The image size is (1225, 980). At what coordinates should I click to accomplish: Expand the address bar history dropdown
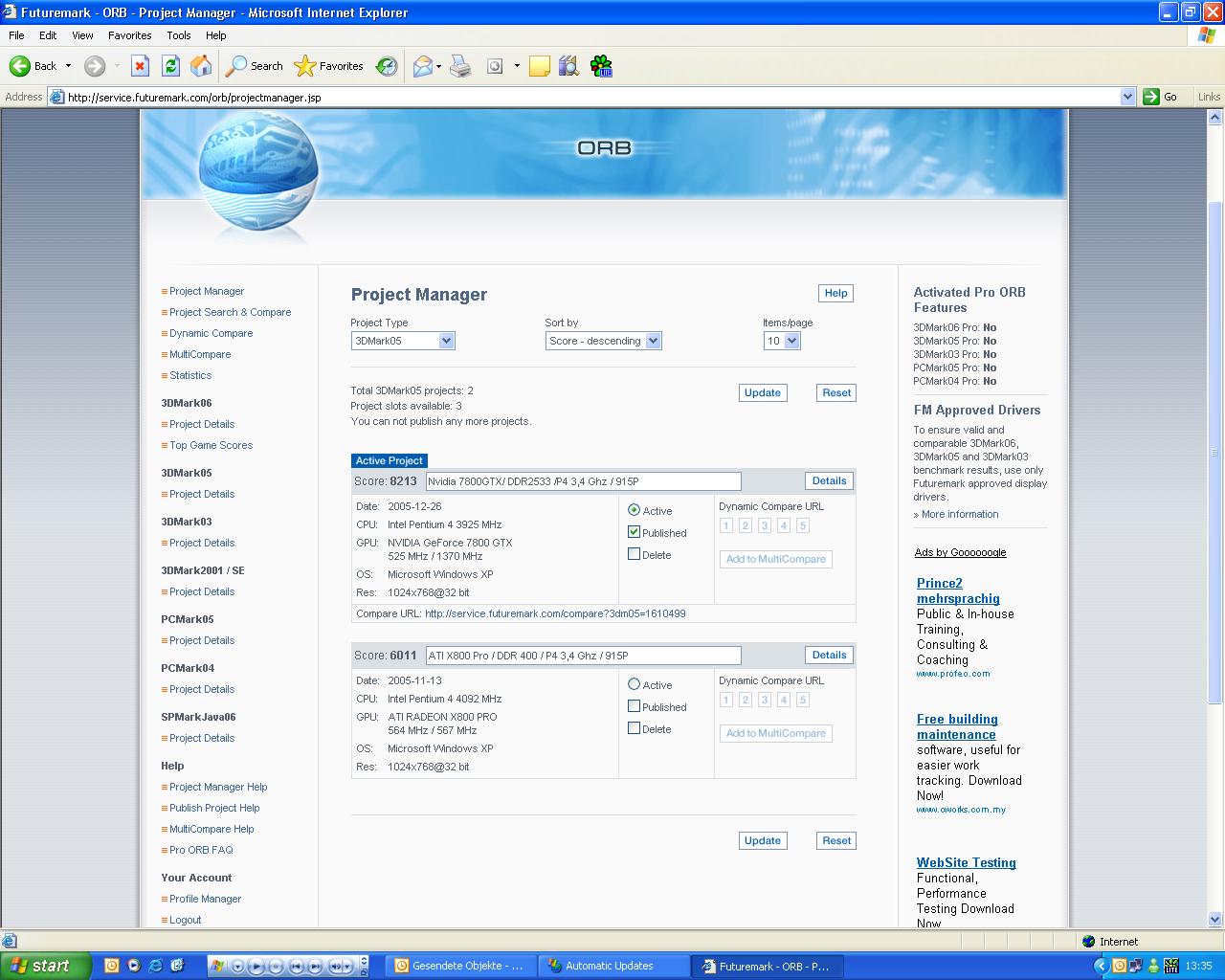coord(1127,97)
